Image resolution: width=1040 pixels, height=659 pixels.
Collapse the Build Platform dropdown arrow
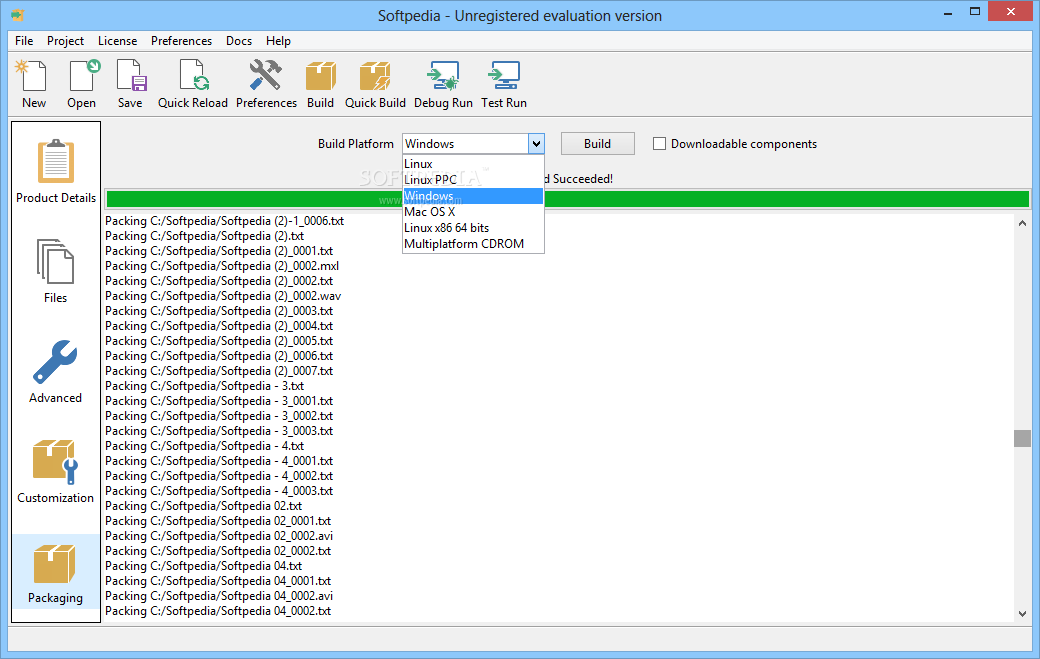pyautogui.click(x=536, y=144)
